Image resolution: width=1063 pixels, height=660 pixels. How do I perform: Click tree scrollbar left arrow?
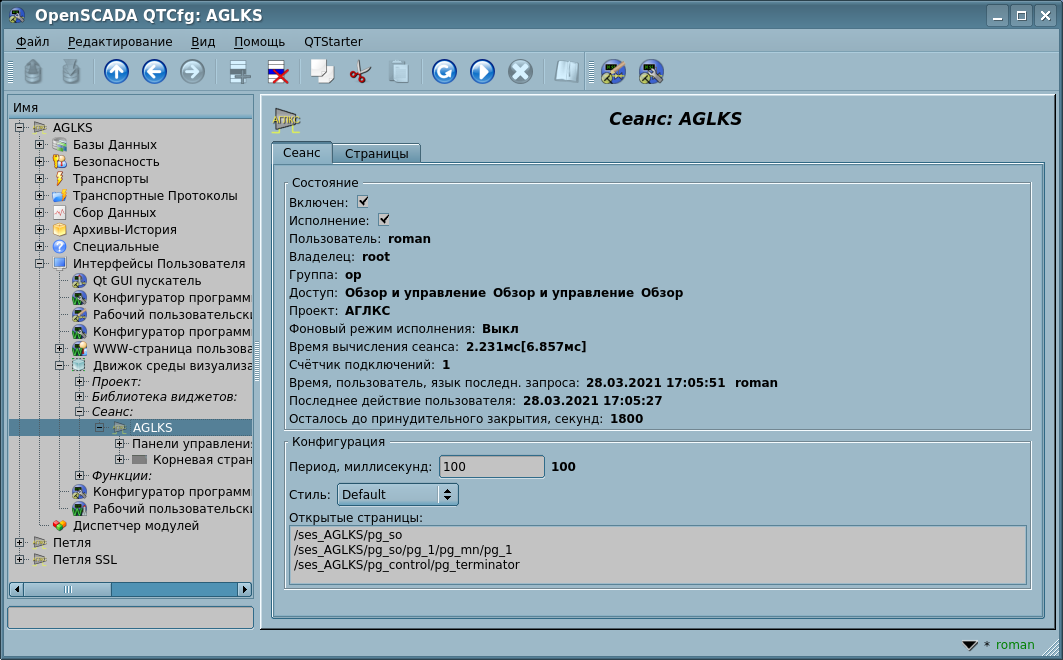17,590
